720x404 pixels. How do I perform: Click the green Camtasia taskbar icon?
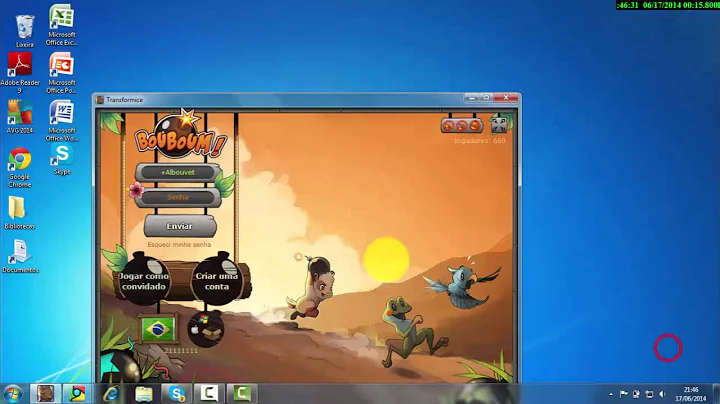(x=242, y=393)
